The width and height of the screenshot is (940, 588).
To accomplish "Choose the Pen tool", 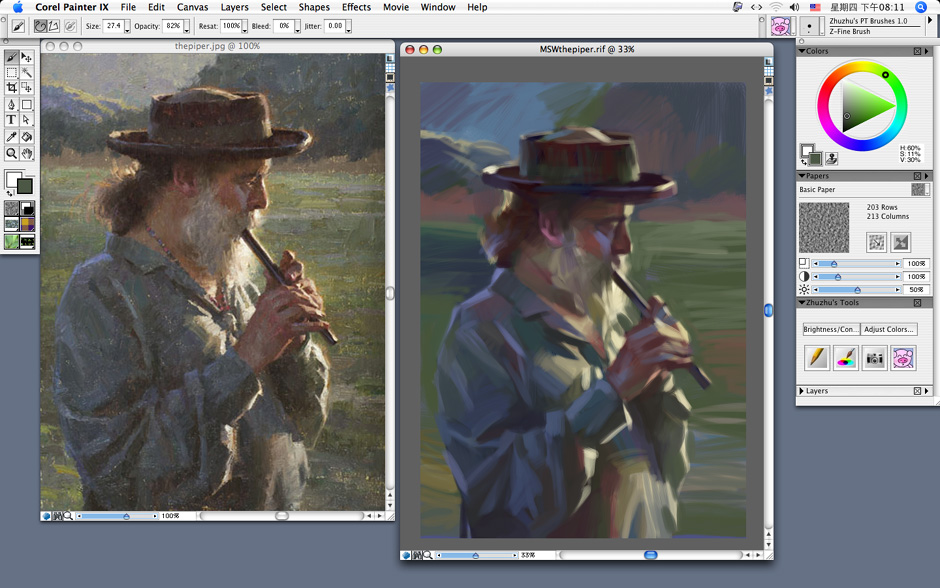I will click(x=11, y=105).
